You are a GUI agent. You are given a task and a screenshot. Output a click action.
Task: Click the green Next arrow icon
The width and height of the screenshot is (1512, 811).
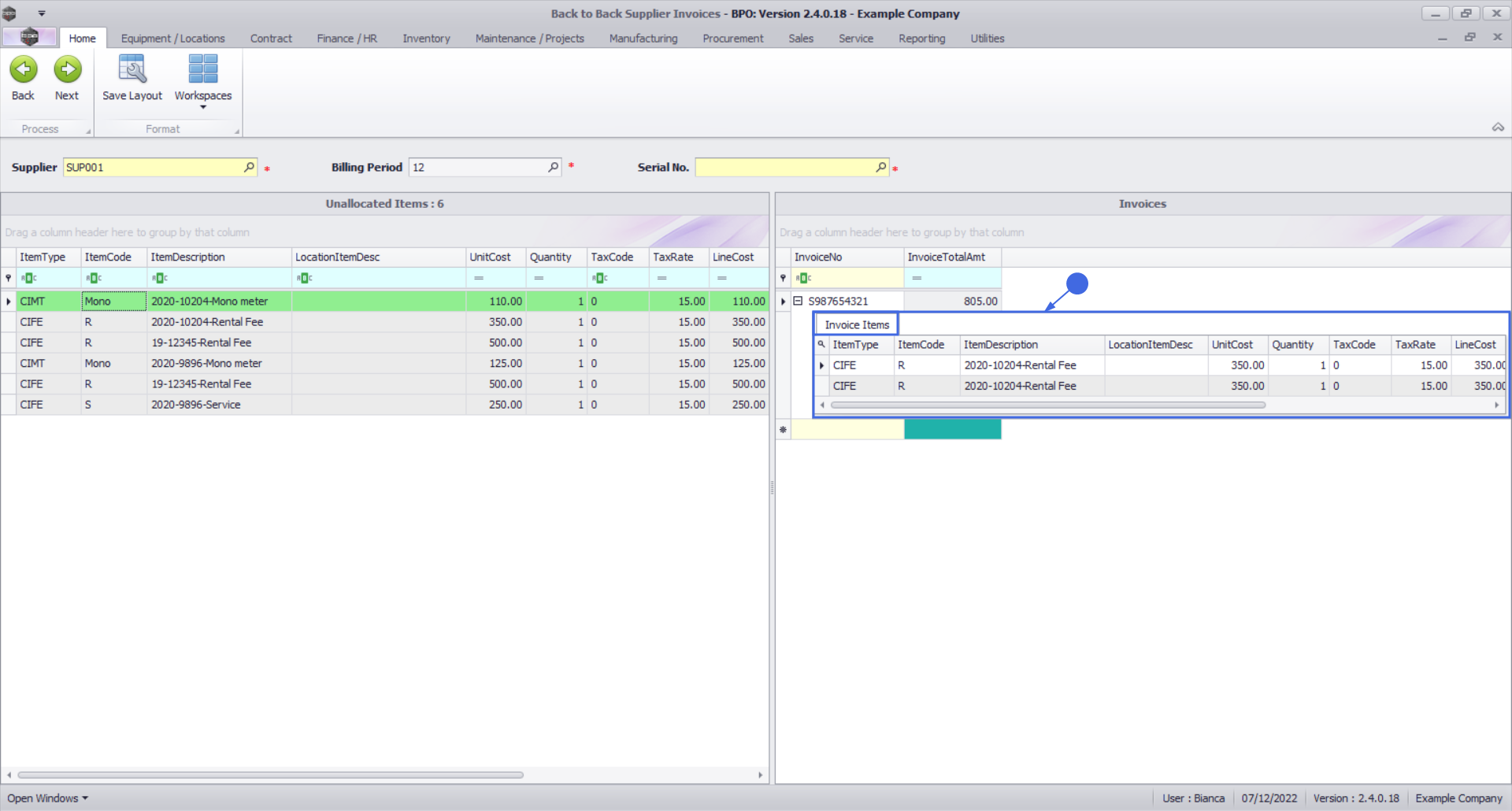click(68, 70)
